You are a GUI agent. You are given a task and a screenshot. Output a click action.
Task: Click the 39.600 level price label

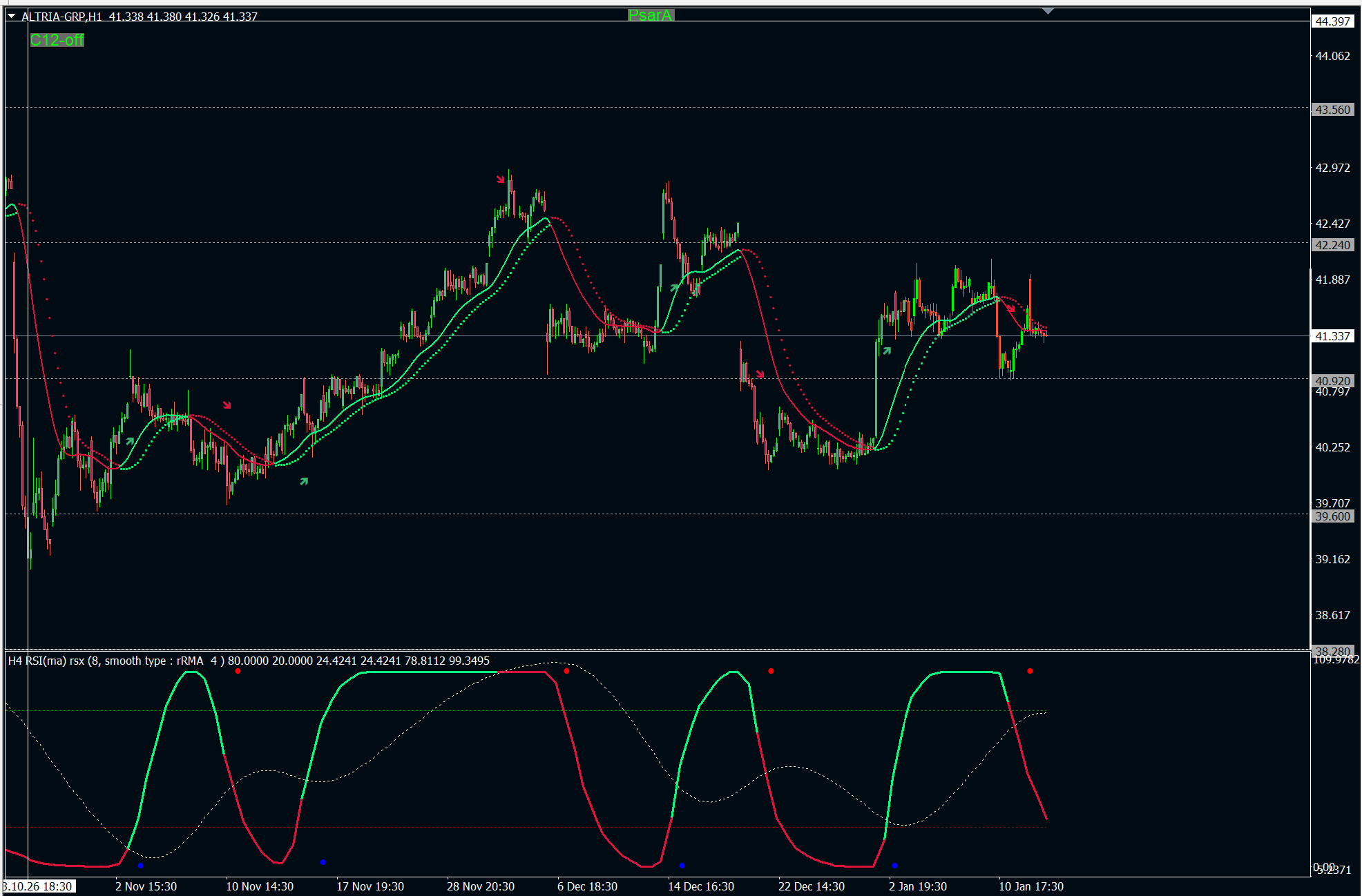click(1332, 516)
